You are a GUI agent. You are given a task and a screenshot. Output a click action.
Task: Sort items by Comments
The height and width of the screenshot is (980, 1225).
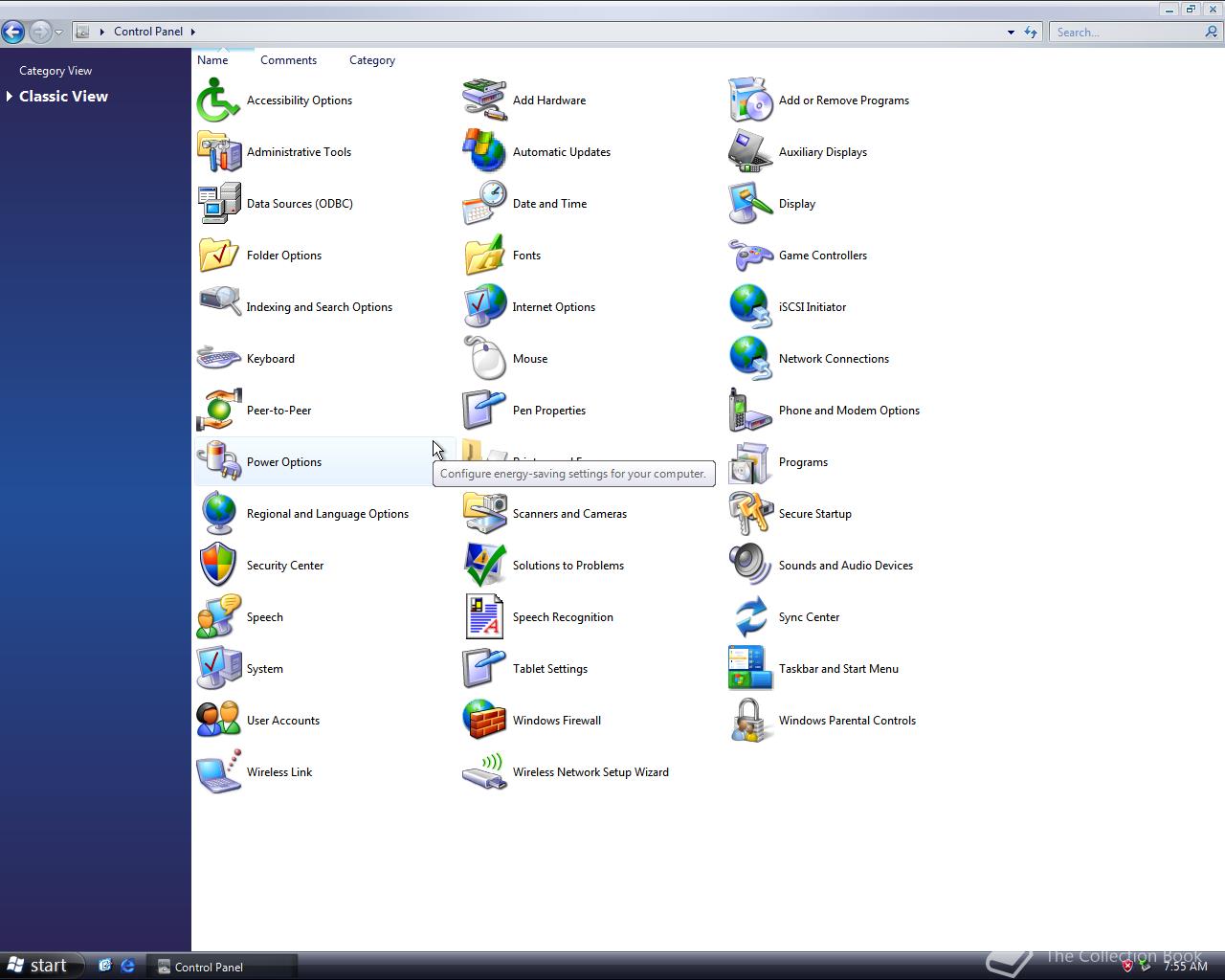[x=288, y=60]
